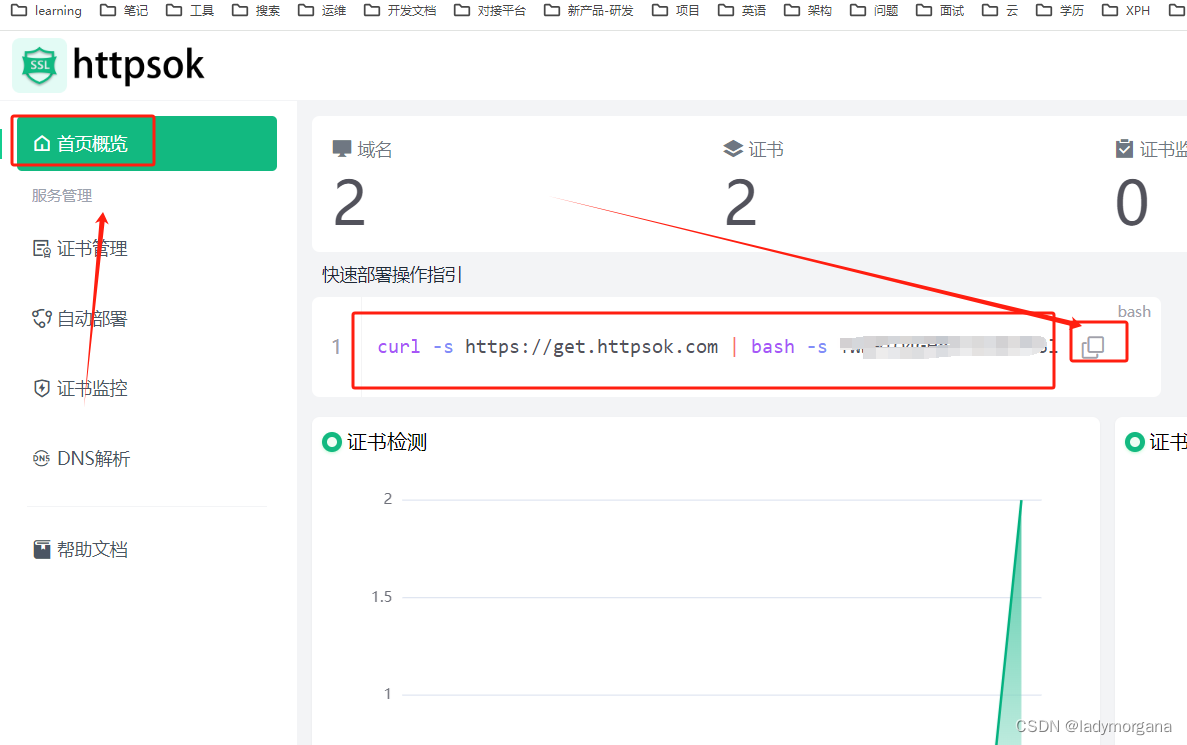Screen dimensions: 1187x745
Task: Click the certificate management icon
Action: point(42,248)
